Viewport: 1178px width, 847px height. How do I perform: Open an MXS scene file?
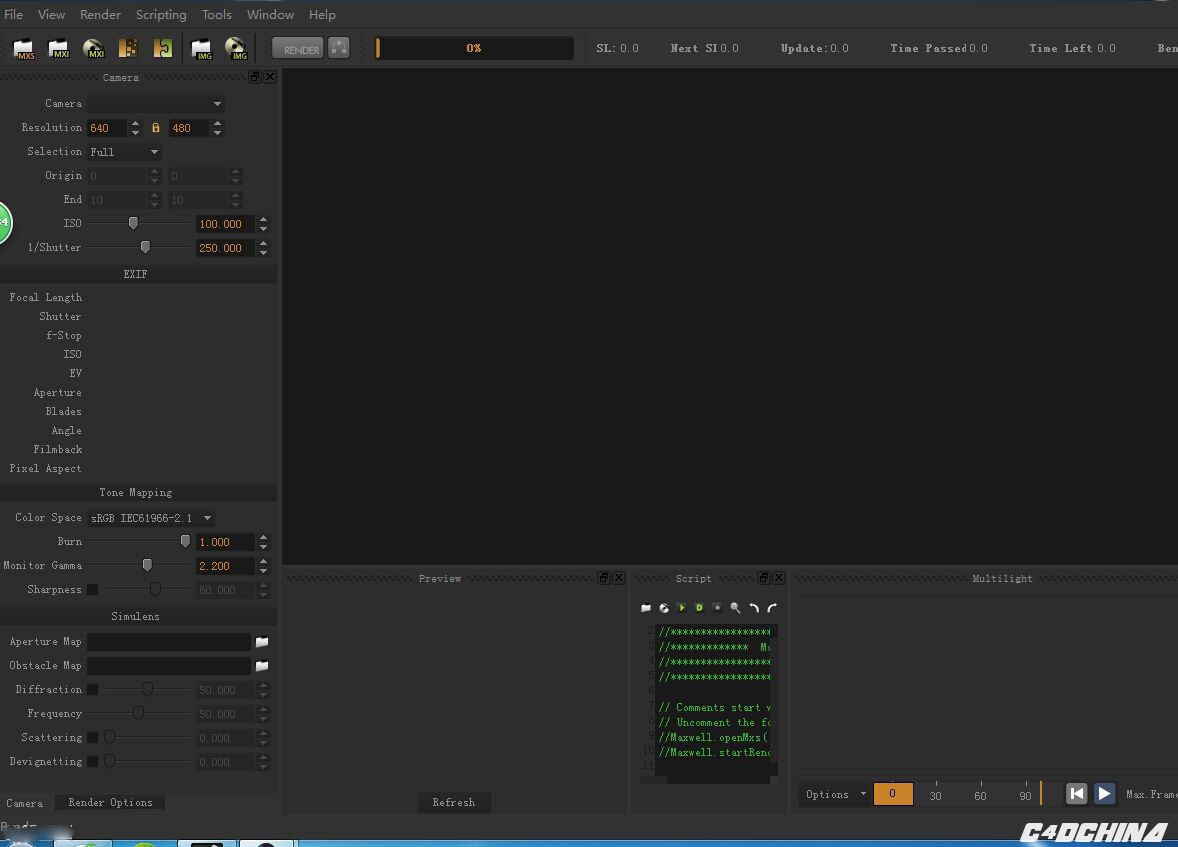coord(24,49)
